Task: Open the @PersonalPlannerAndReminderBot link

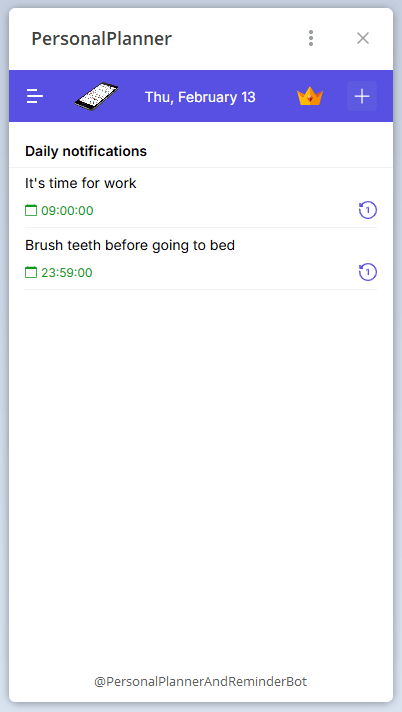Action: pos(200,682)
